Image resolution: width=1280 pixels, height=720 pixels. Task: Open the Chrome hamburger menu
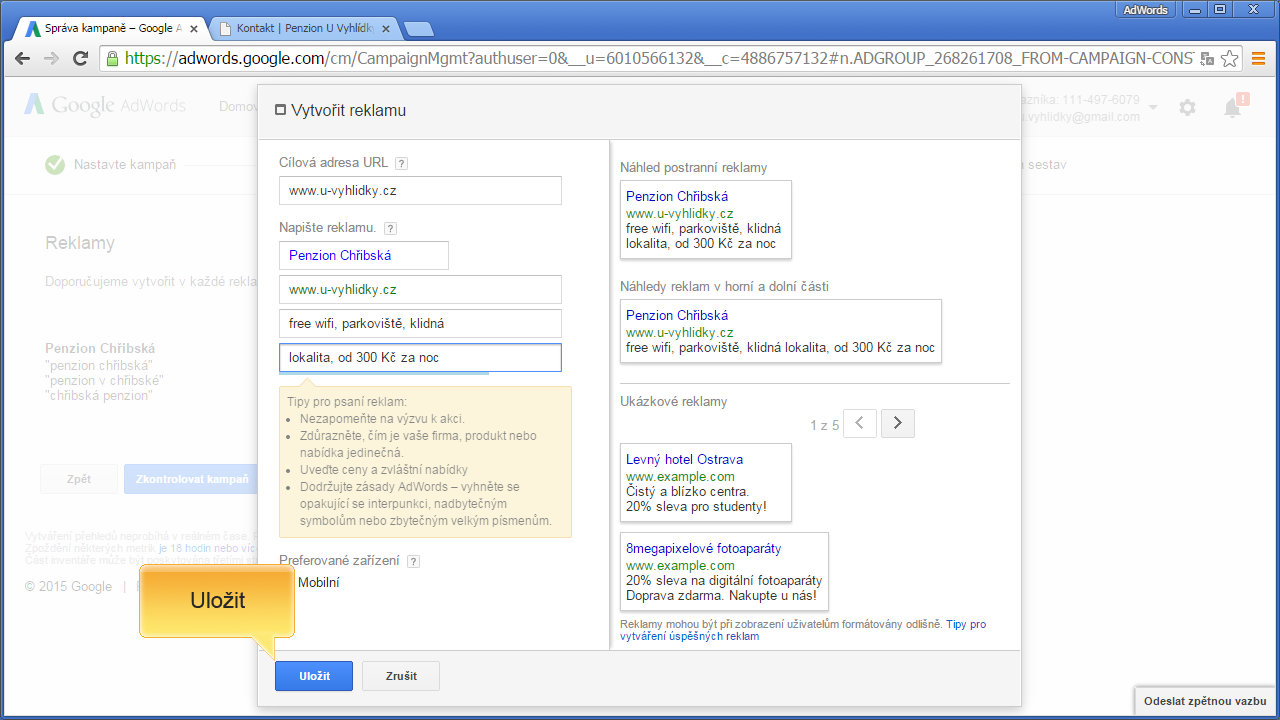tap(1258, 58)
